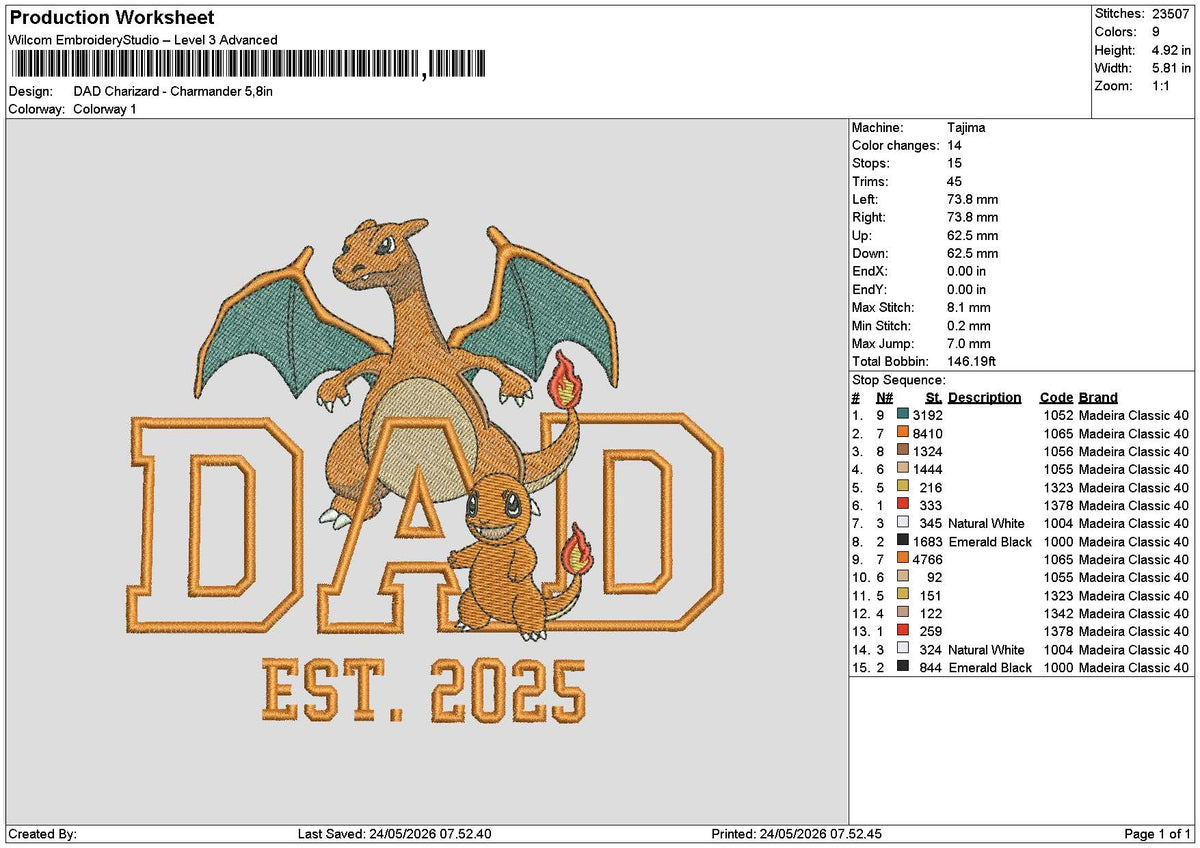Click Natural White in stop row 7
The width and height of the screenshot is (1200, 848).
coord(986,524)
